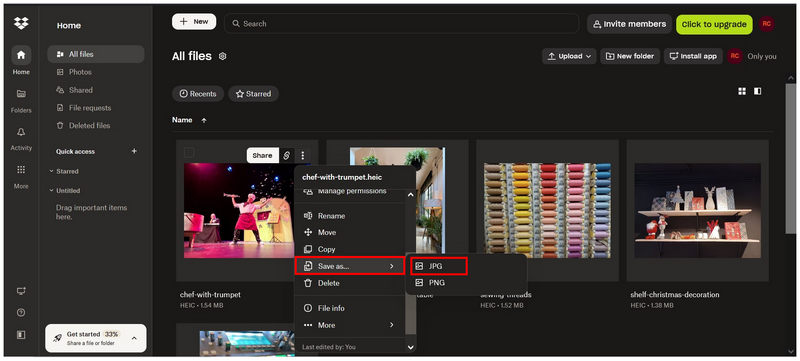Click Name column header

click(182, 120)
